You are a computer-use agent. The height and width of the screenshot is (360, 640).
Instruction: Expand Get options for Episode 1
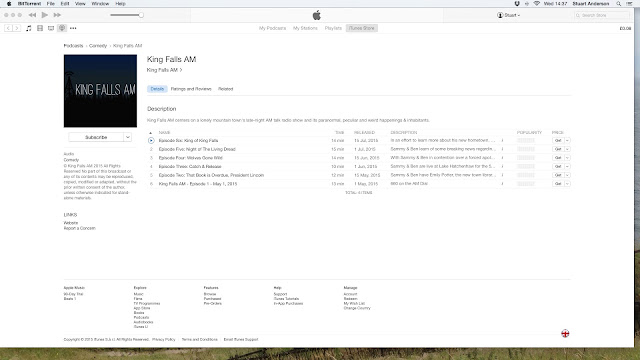[567, 184]
